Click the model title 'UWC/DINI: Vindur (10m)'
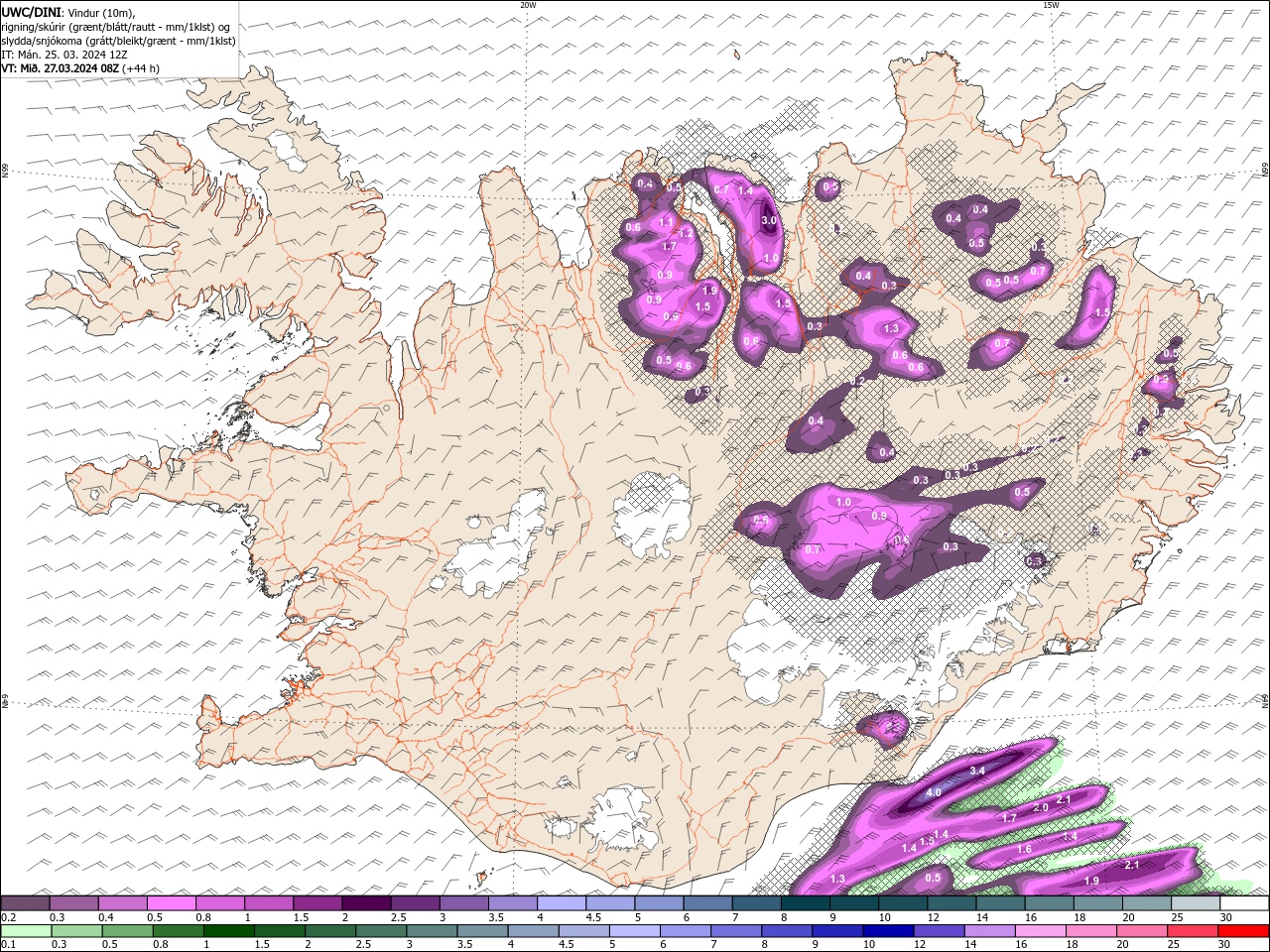The width and height of the screenshot is (1270, 952). coord(67,11)
